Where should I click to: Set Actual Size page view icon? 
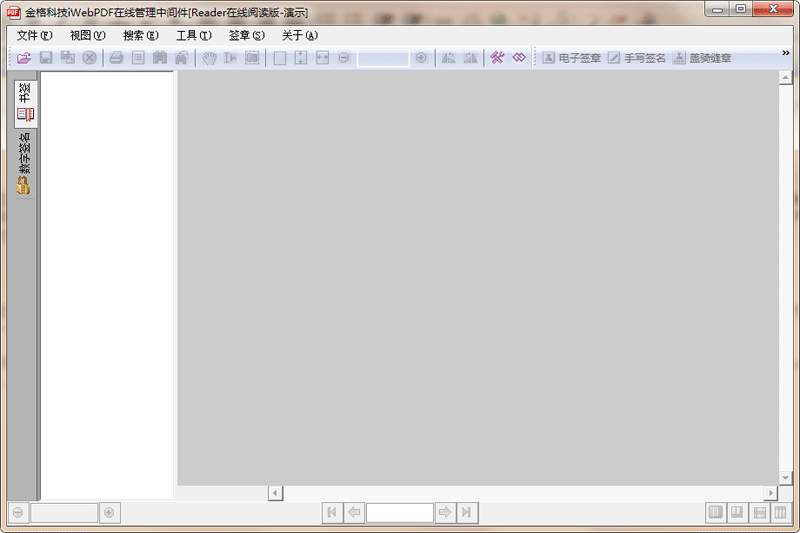280,58
